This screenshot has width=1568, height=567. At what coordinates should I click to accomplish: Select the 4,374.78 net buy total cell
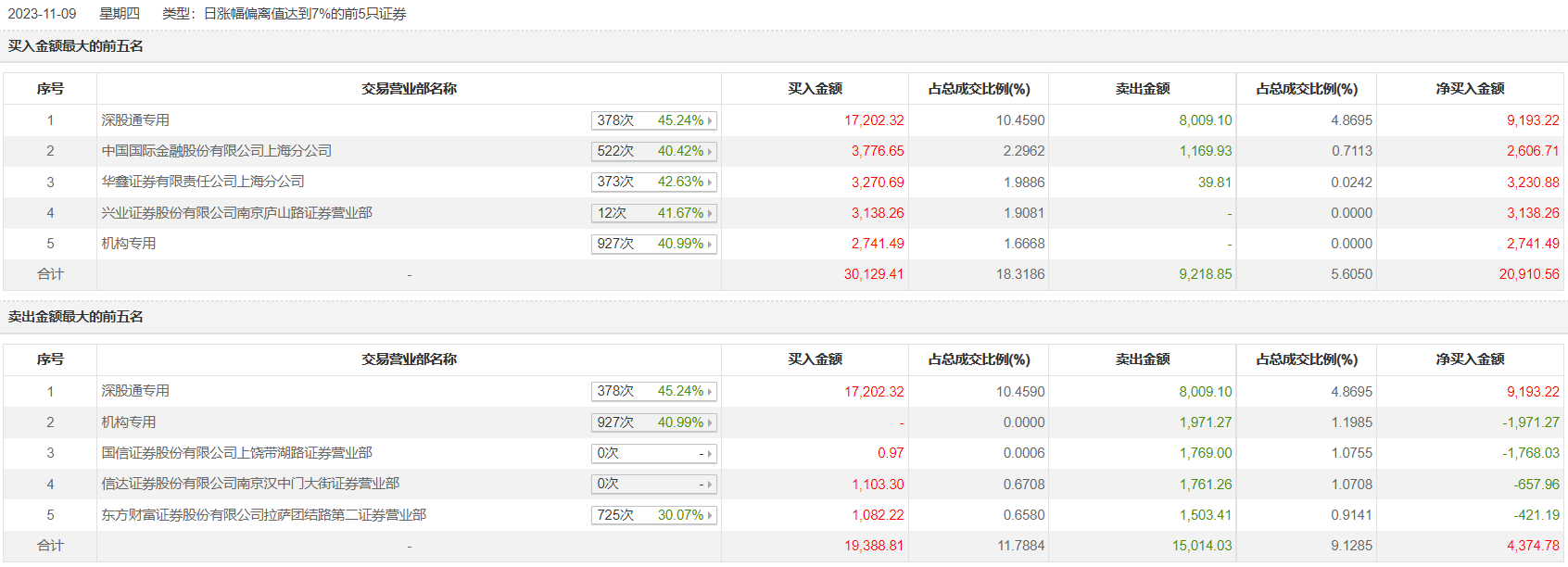tap(1533, 546)
